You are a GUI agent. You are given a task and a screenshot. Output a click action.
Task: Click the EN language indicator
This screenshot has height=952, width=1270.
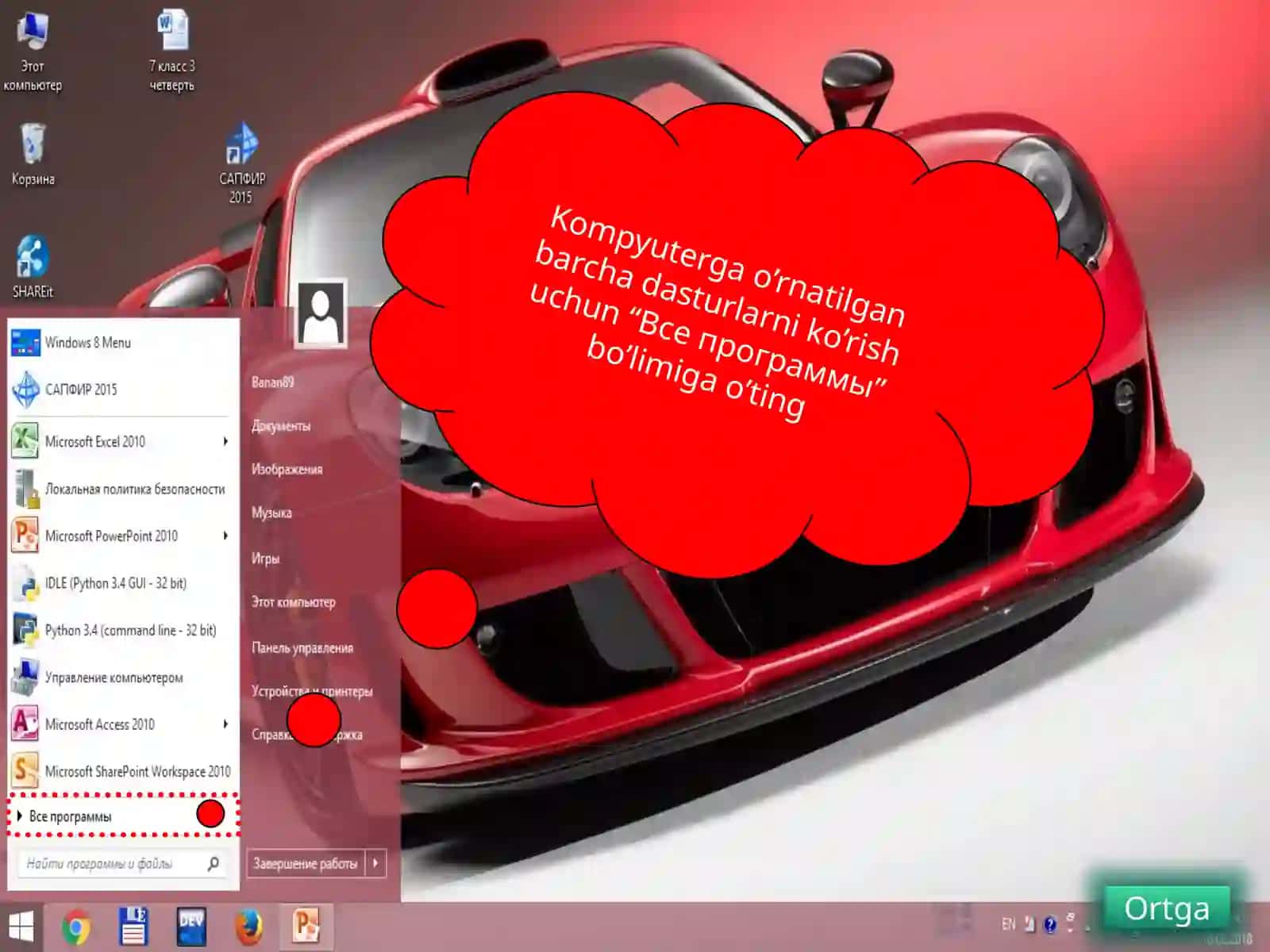pos(1008,924)
